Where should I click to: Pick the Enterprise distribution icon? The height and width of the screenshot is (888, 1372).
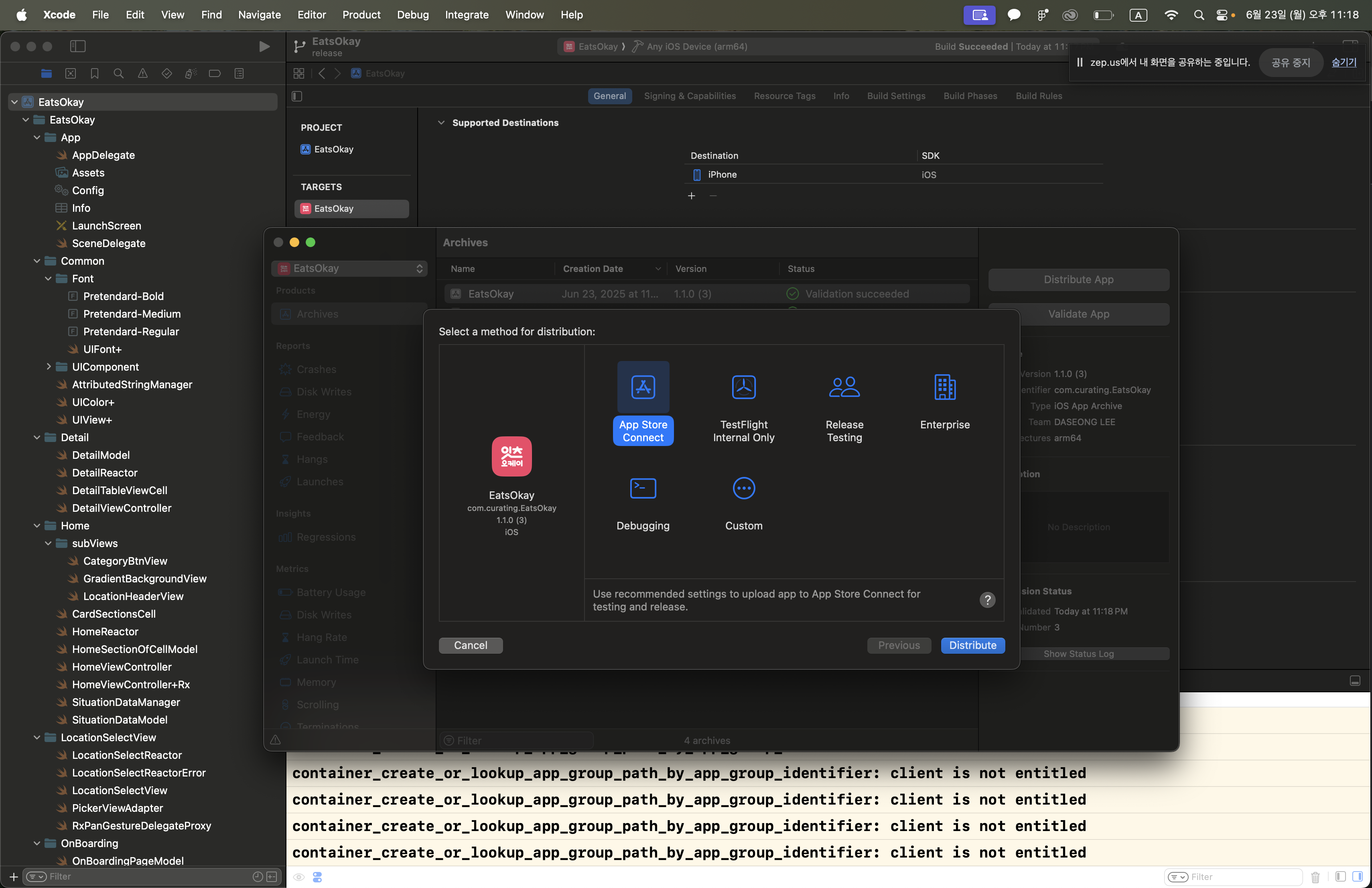[944, 387]
